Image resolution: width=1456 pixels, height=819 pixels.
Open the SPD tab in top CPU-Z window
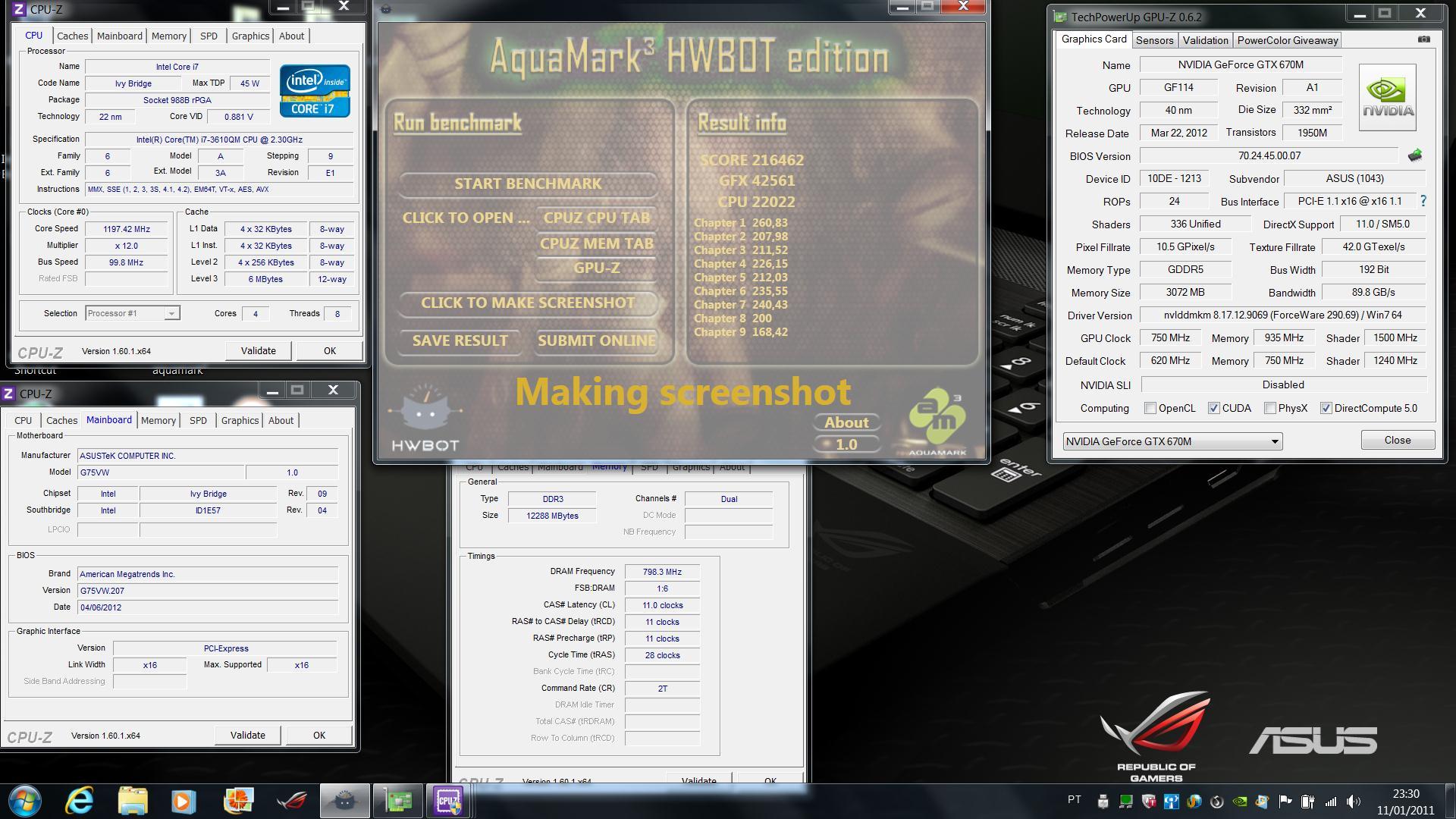coord(209,36)
